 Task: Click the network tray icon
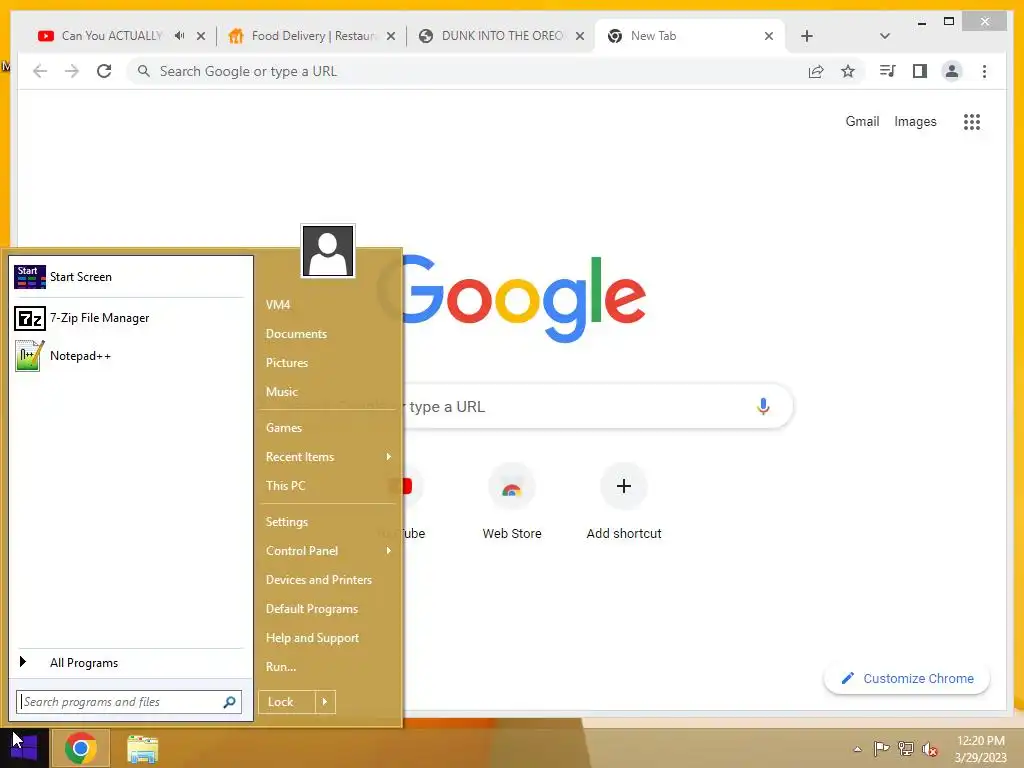(906, 748)
